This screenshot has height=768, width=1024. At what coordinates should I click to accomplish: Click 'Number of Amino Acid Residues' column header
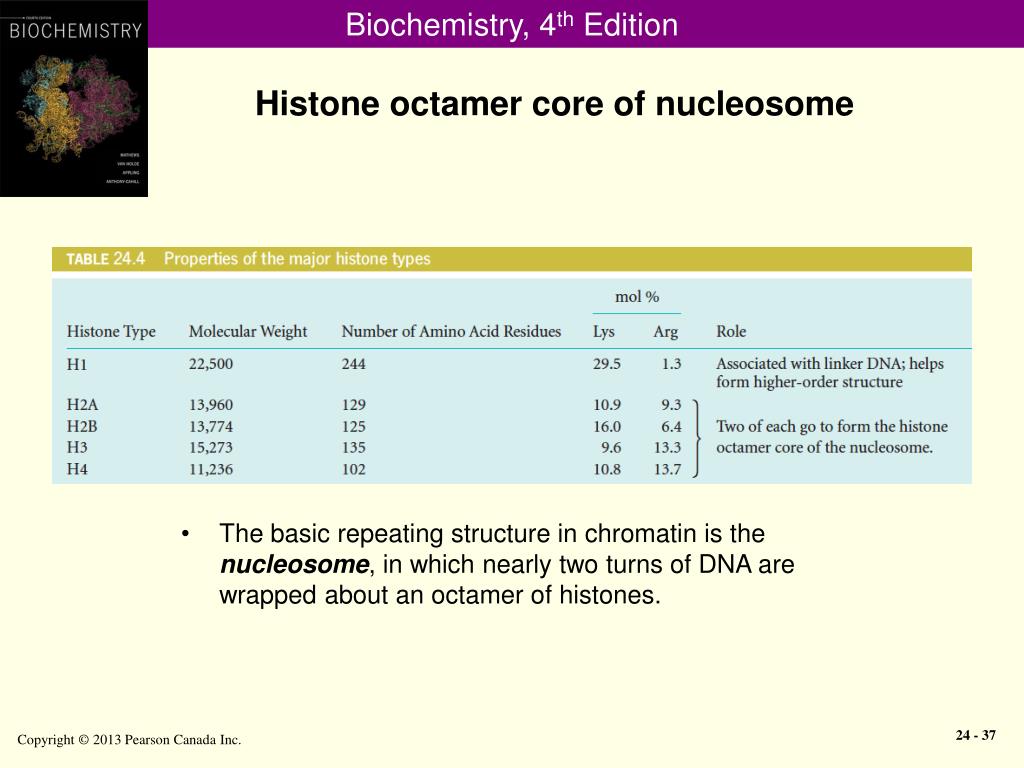click(x=451, y=332)
